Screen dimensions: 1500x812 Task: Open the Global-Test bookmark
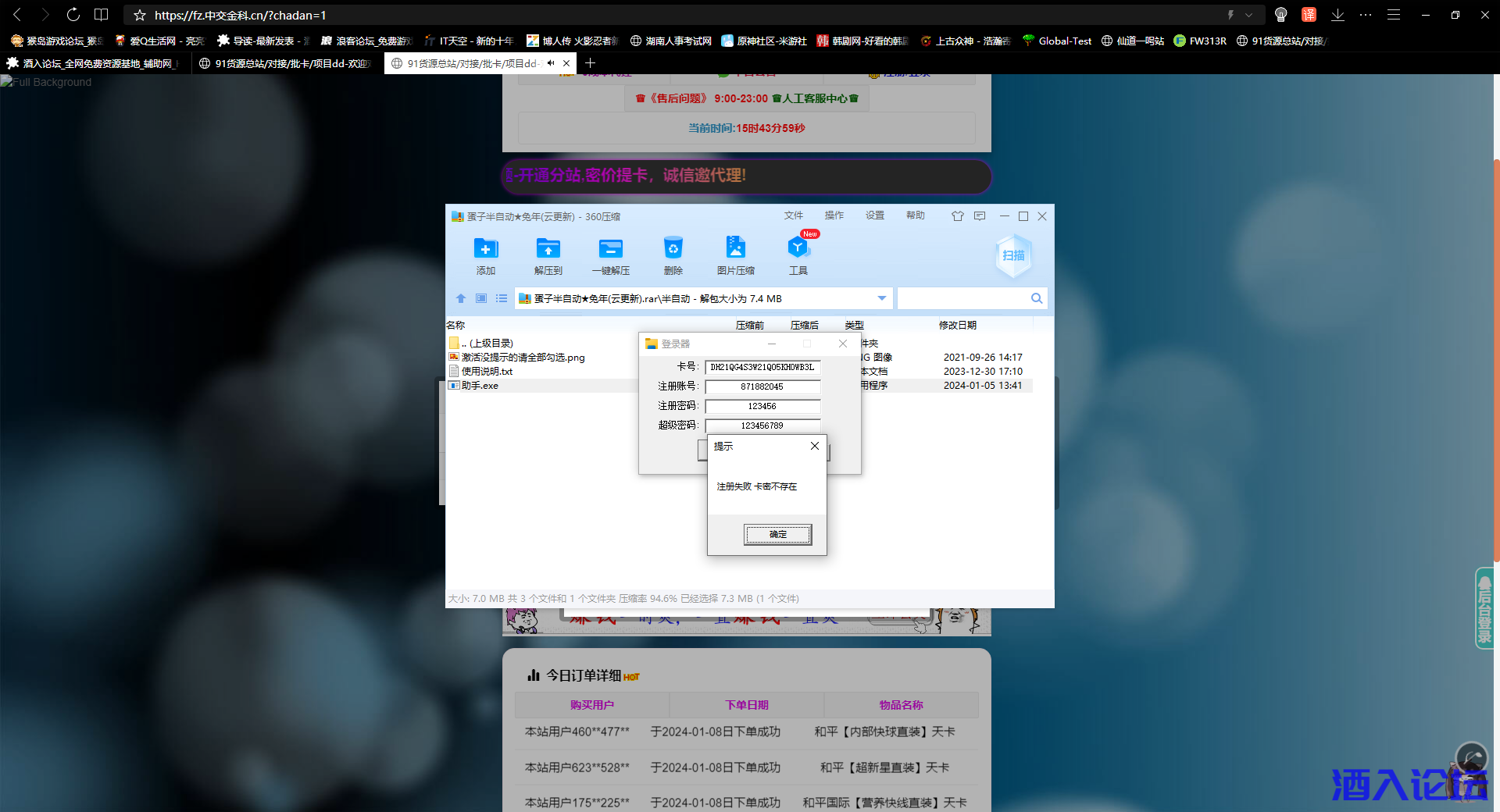pyautogui.click(x=1056, y=41)
